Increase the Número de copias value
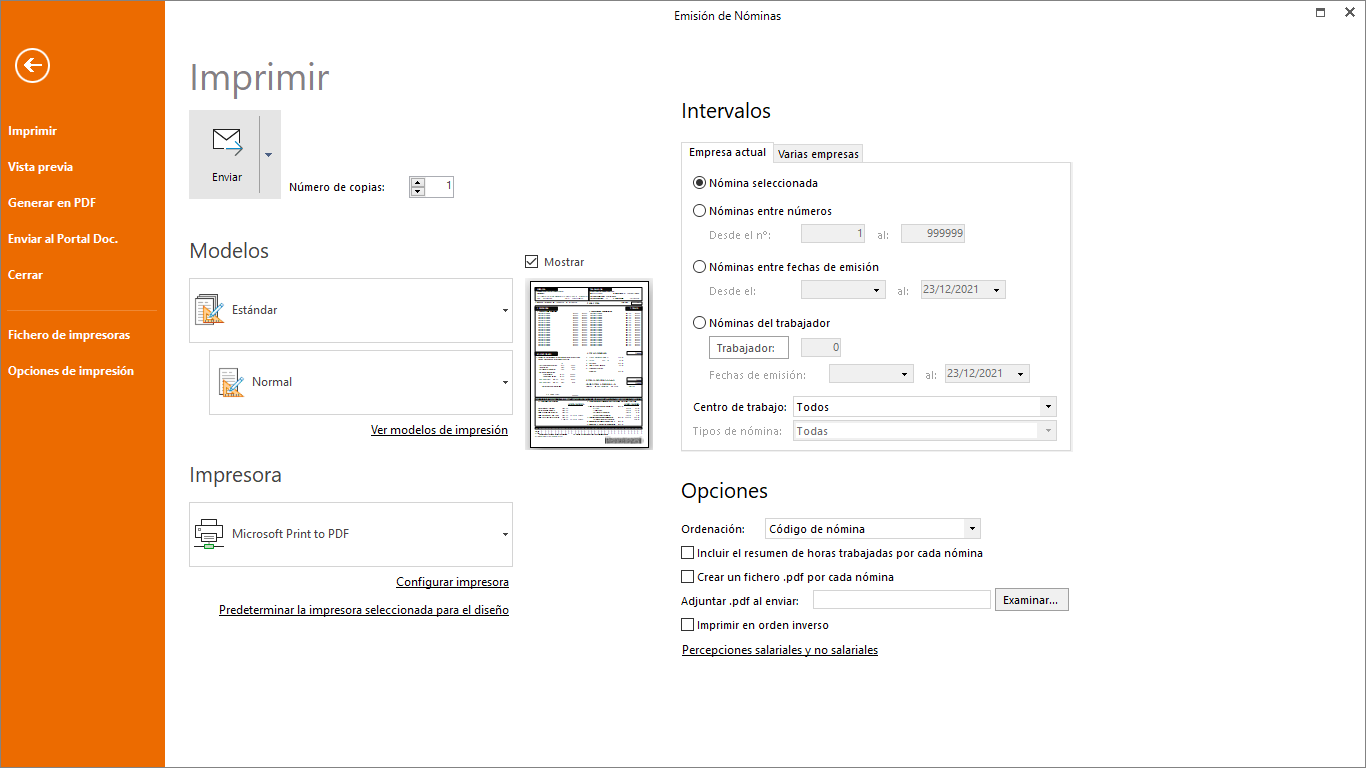 417,182
